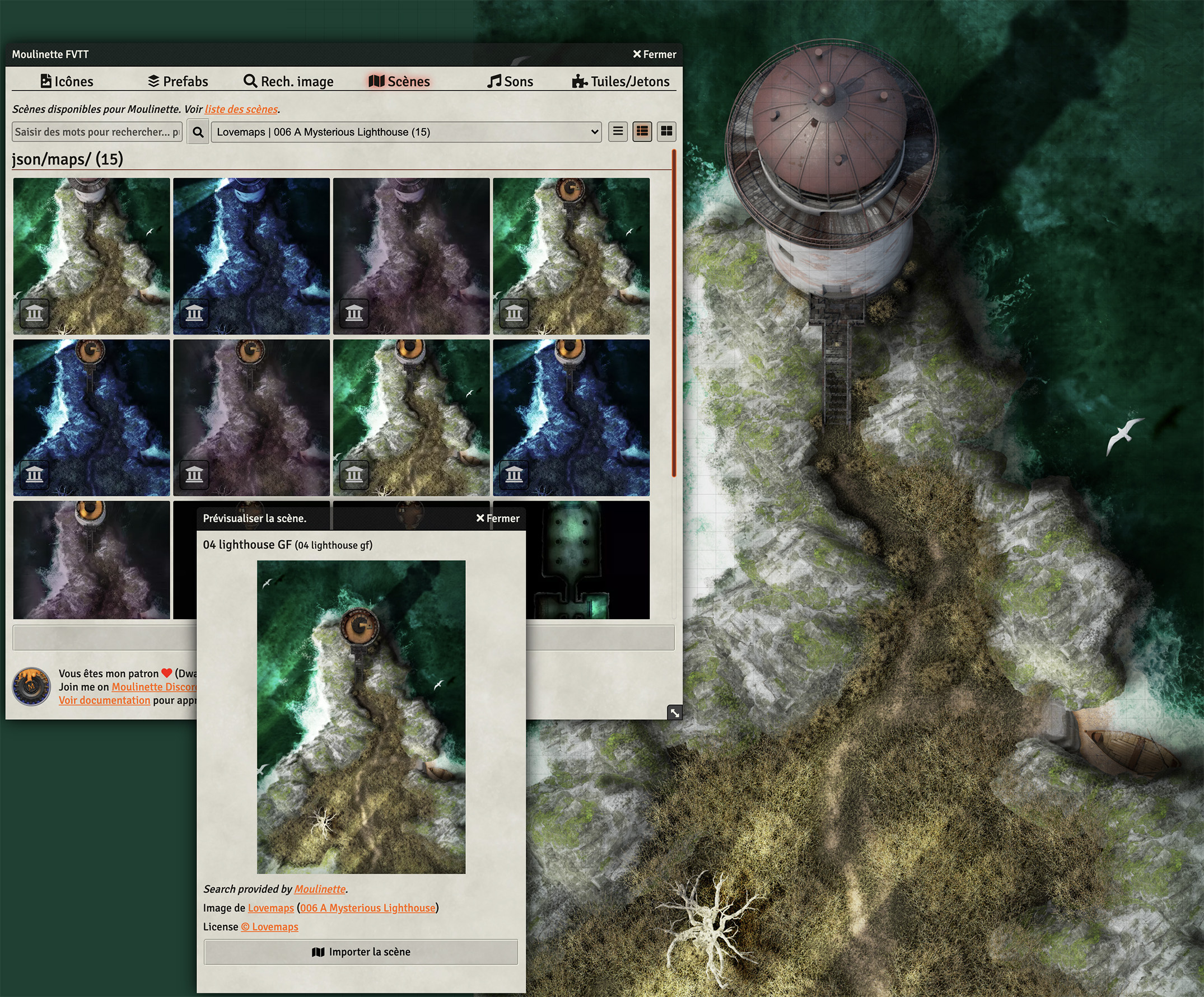This screenshot has width=1204, height=997.
Task: Click the museum icon on second row's third thumbnail
Action: (x=354, y=475)
